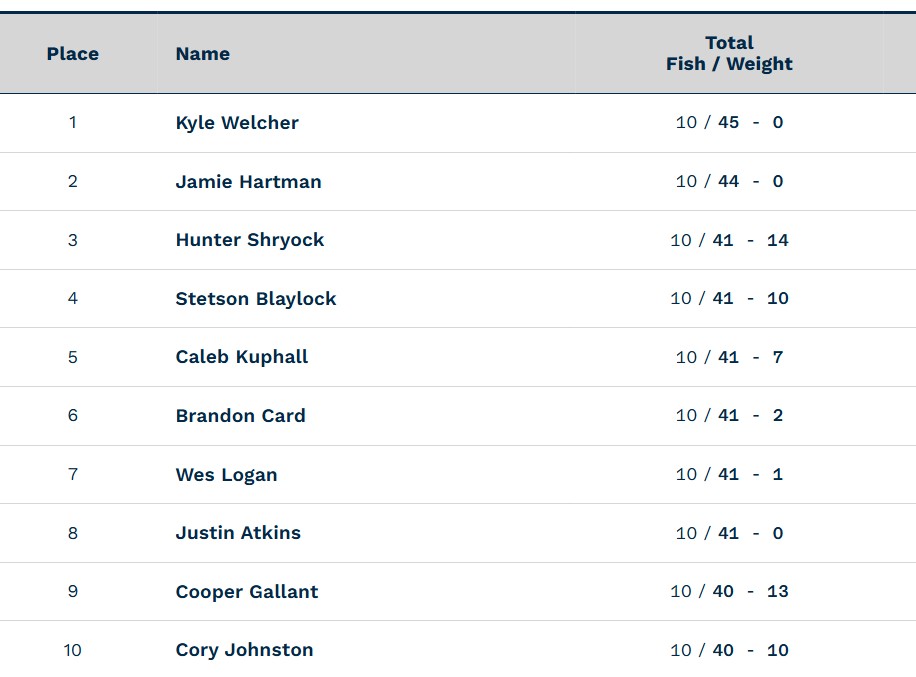Open Kyle Welcher's angler profile link
Screen dimensions: 916x677
pos(237,123)
